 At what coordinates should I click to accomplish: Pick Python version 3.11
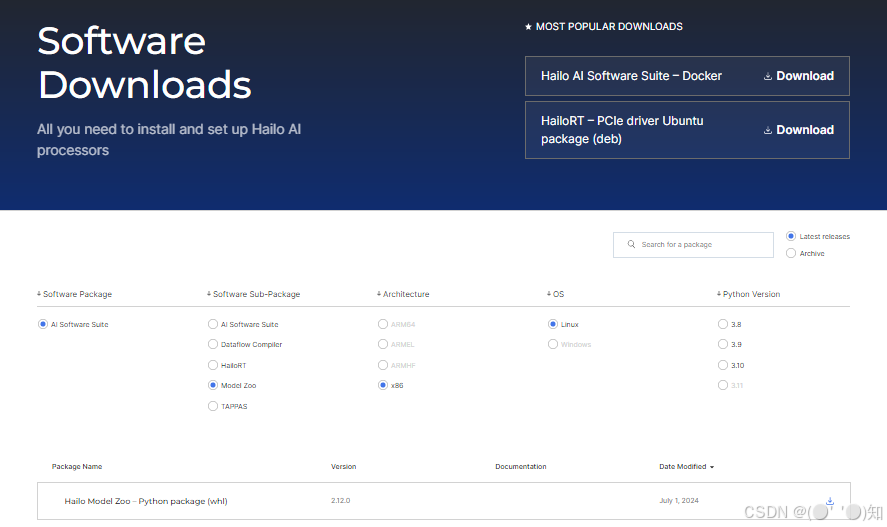click(x=722, y=385)
